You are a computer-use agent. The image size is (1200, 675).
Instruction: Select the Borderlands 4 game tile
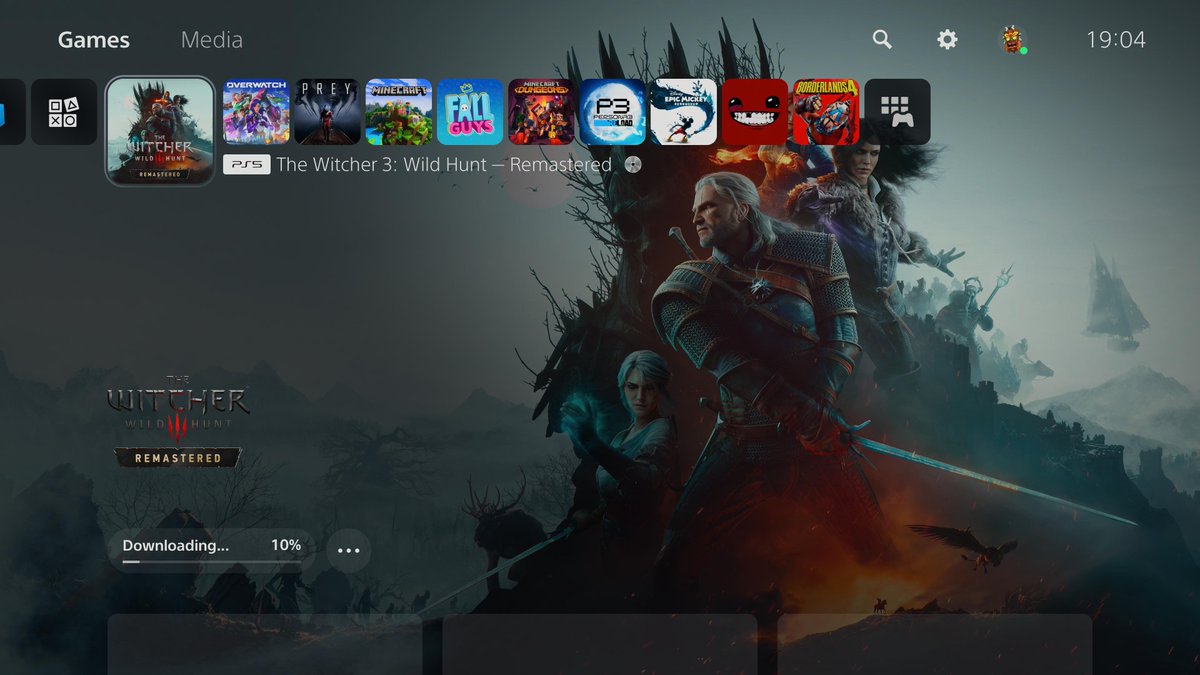point(826,112)
